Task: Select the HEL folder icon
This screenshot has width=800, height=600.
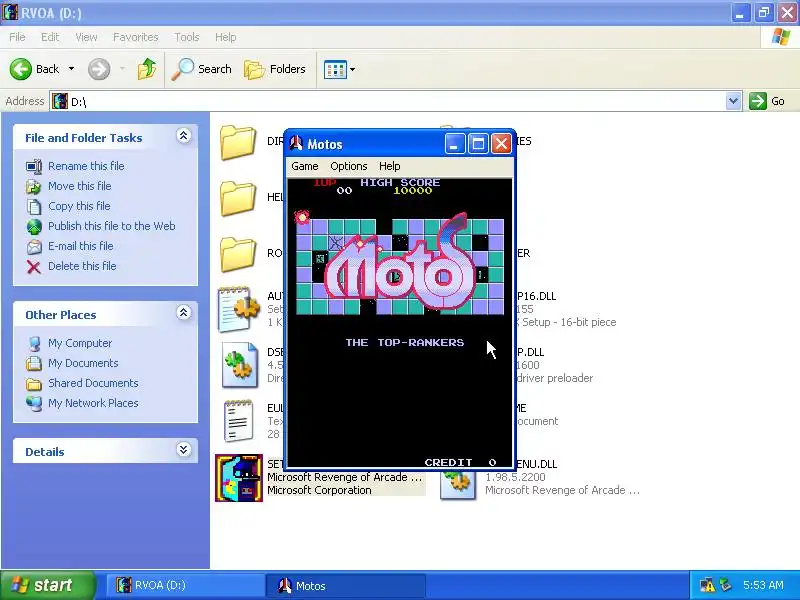Action: point(238,198)
